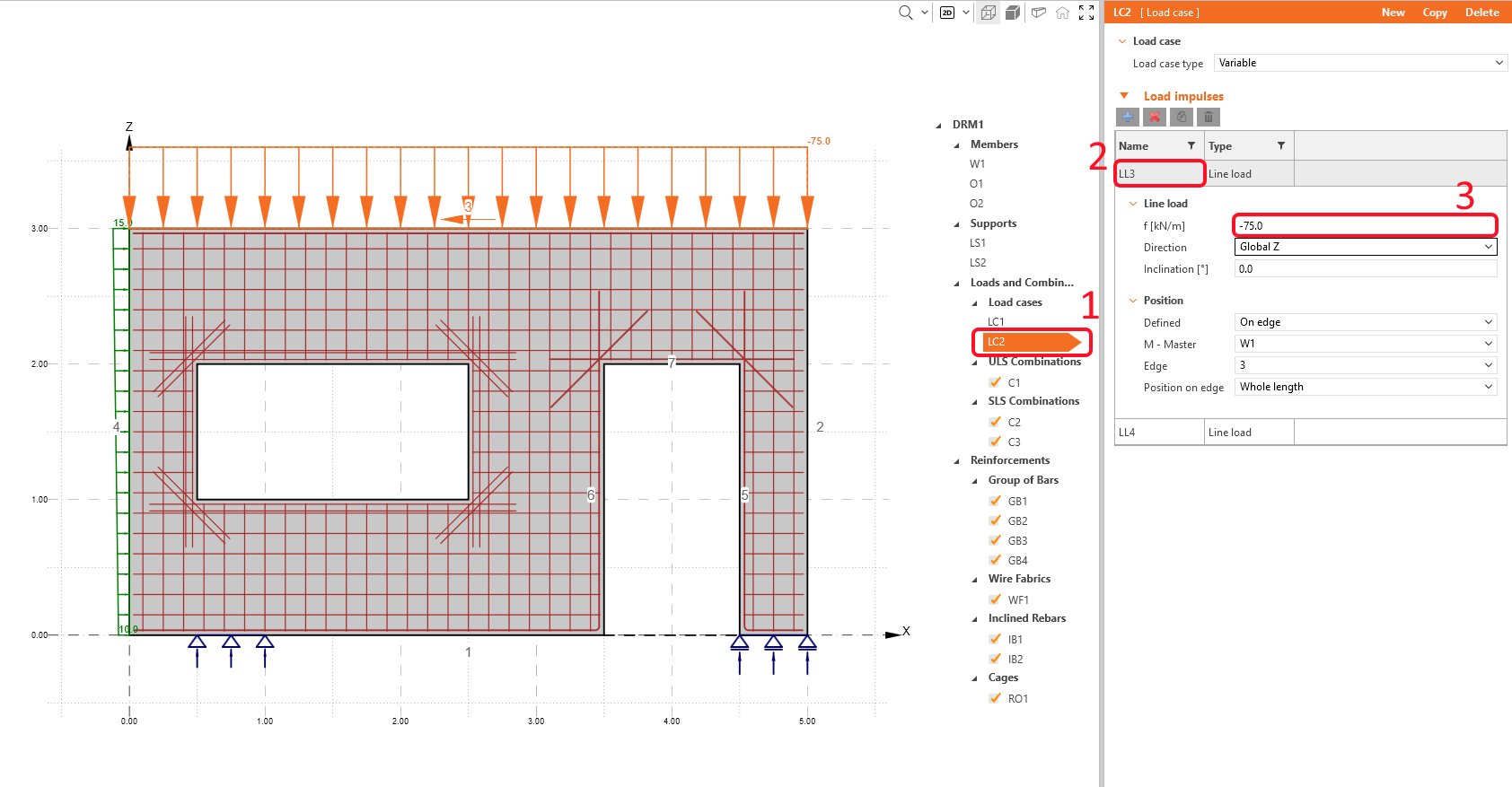Click the f [kN/m] value input field
This screenshot has height=787, width=1512.
tap(1365, 226)
